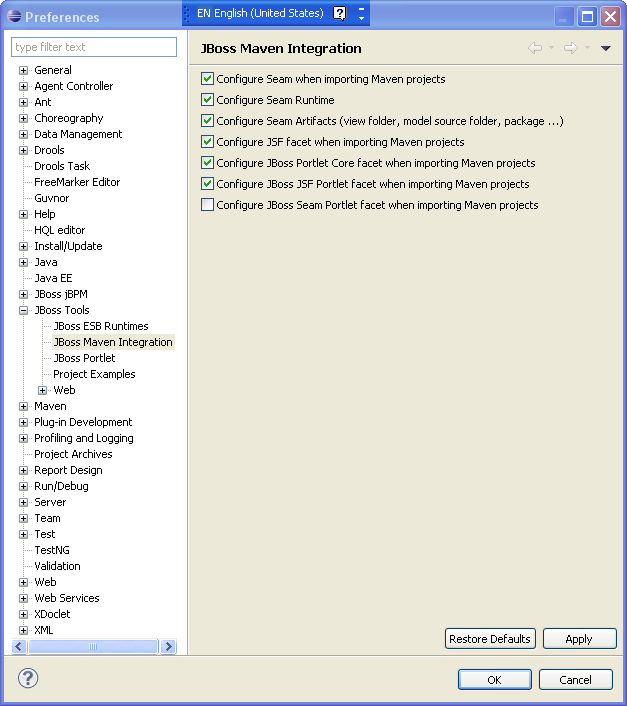
Task: Open the preference page view menu triangle
Action: point(605,48)
